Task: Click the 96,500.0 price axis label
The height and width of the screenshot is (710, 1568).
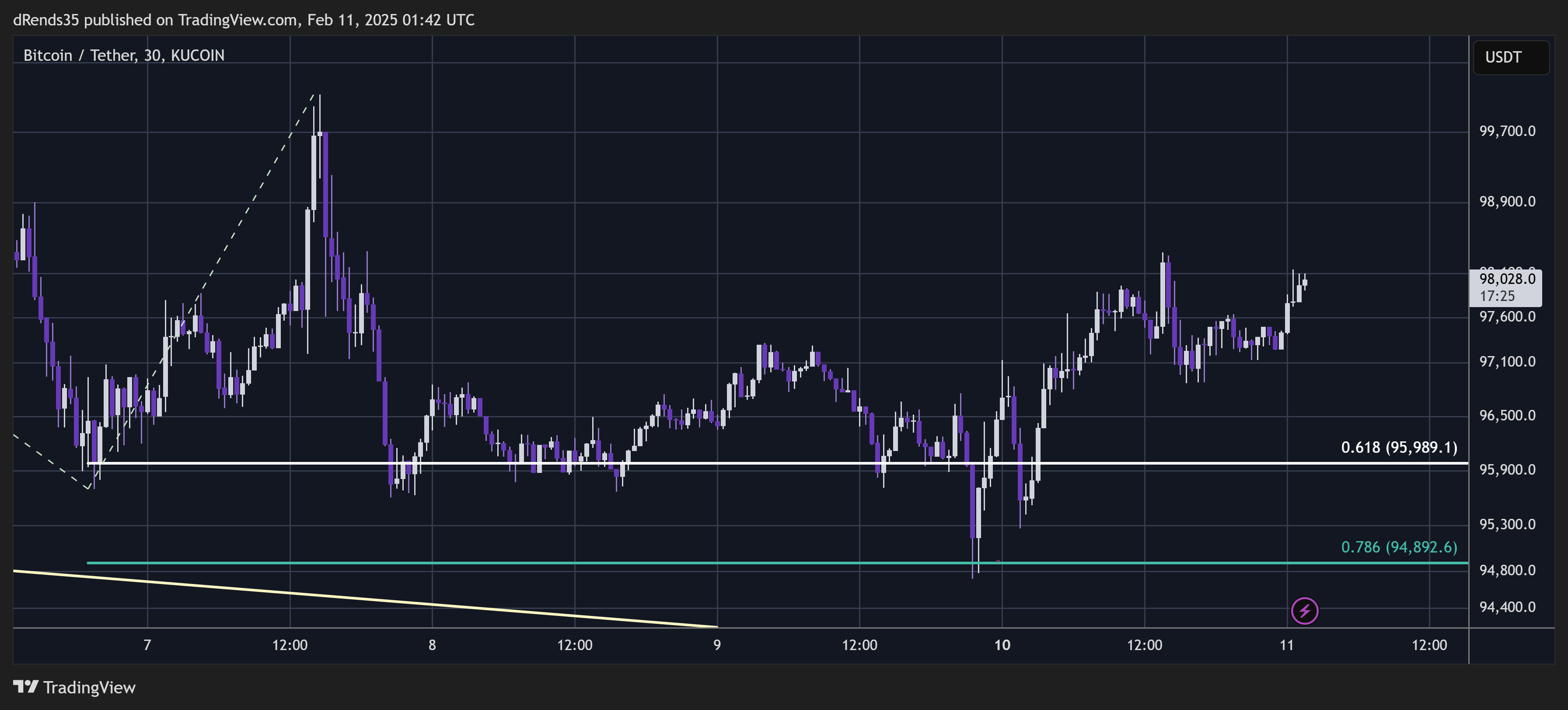Action: (1507, 415)
